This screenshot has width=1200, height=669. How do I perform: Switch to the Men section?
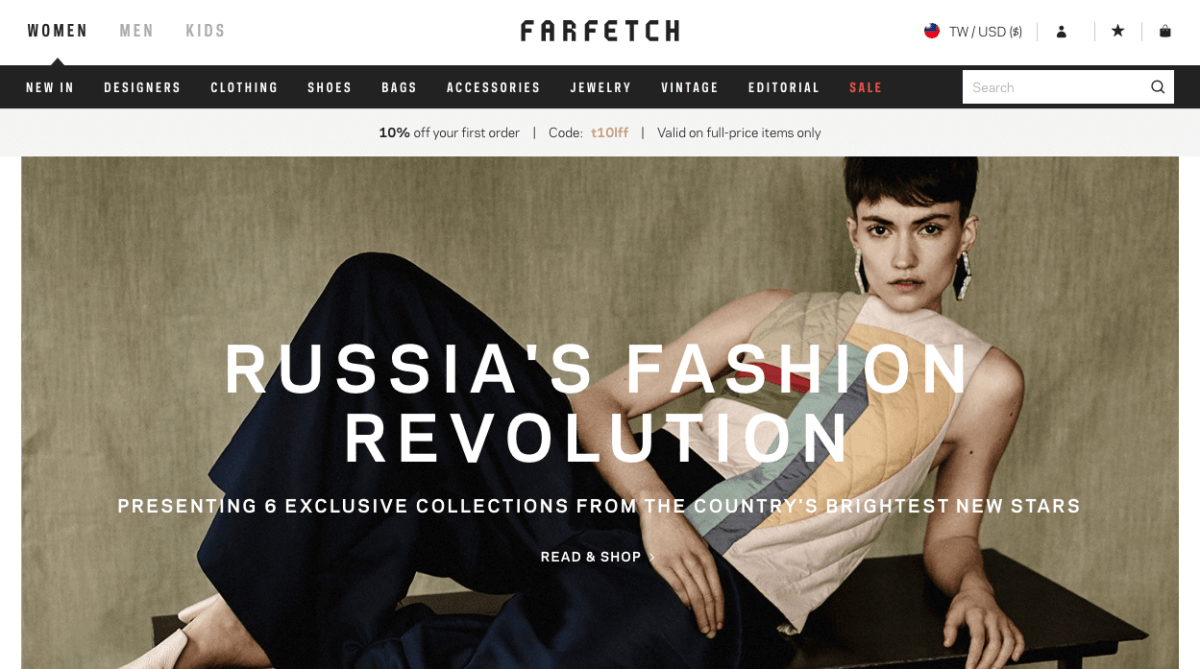(137, 31)
